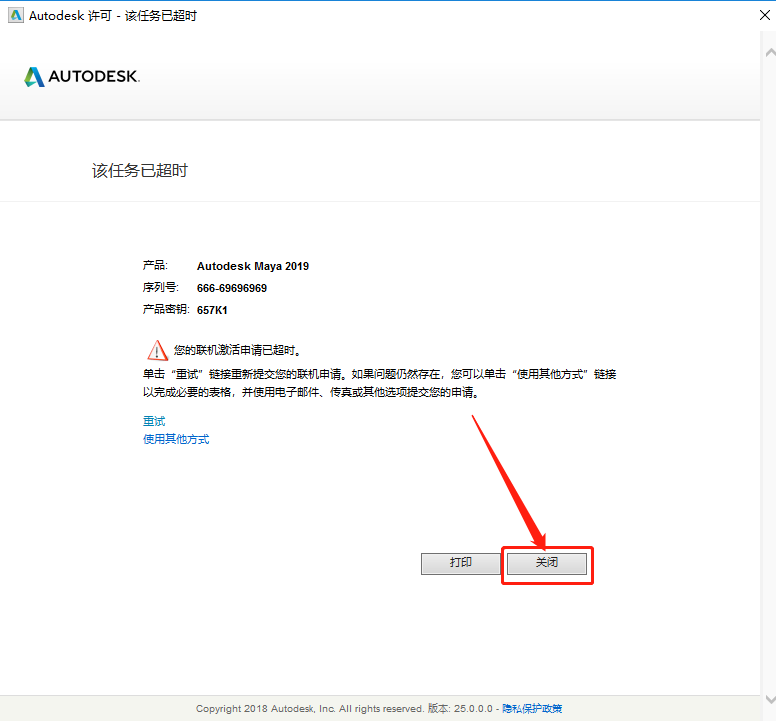Screen dimensions: 776x721
Task: Click the 关闭 button
Action: [x=547, y=563]
